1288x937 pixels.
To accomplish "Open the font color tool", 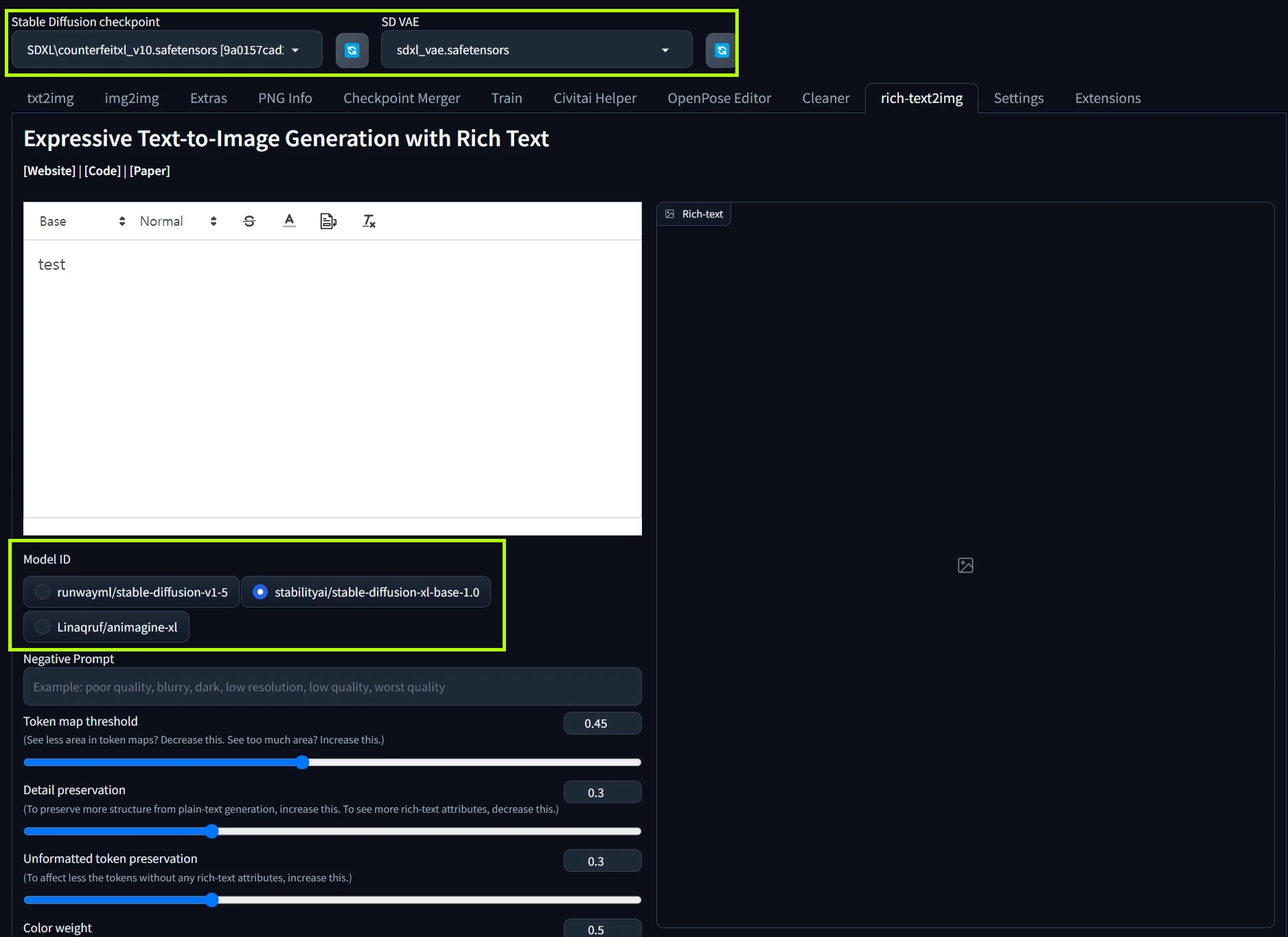I will tap(289, 220).
